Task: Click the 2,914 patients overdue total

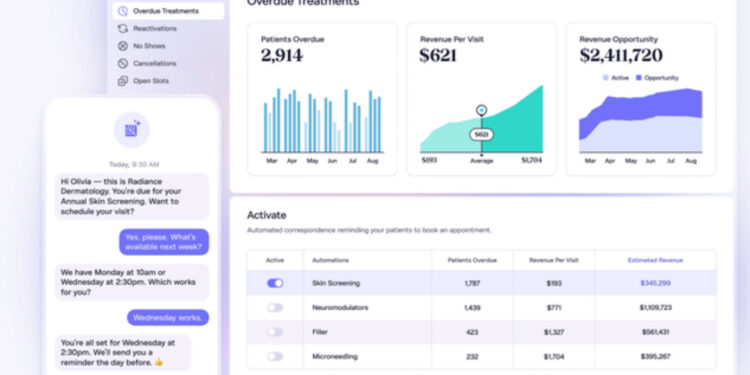Action: click(282, 55)
